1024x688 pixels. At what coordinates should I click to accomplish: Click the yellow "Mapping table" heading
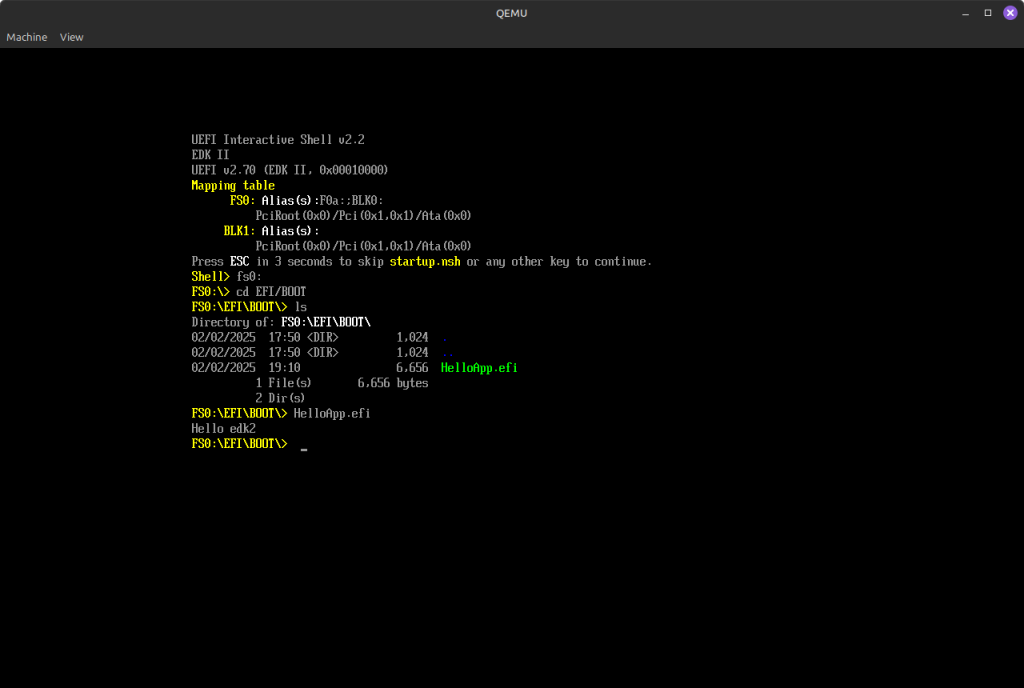point(232,185)
